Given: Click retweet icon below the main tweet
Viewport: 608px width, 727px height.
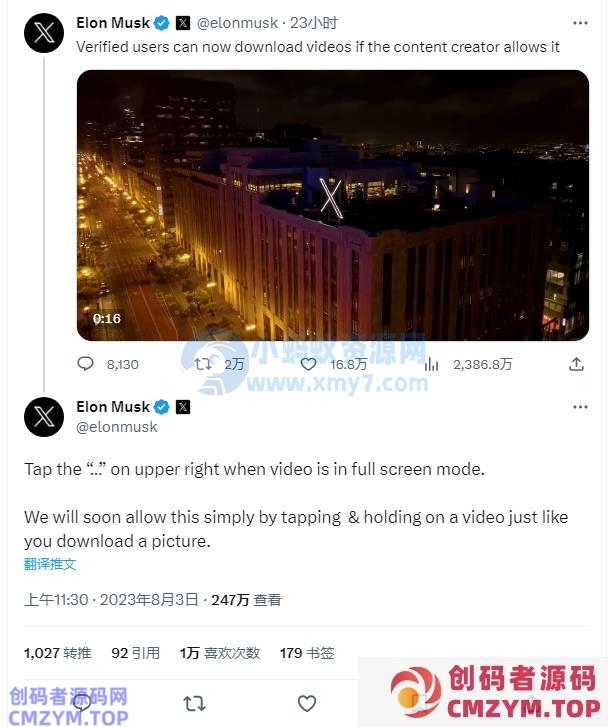Looking at the screenshot, I should point(194,703).
